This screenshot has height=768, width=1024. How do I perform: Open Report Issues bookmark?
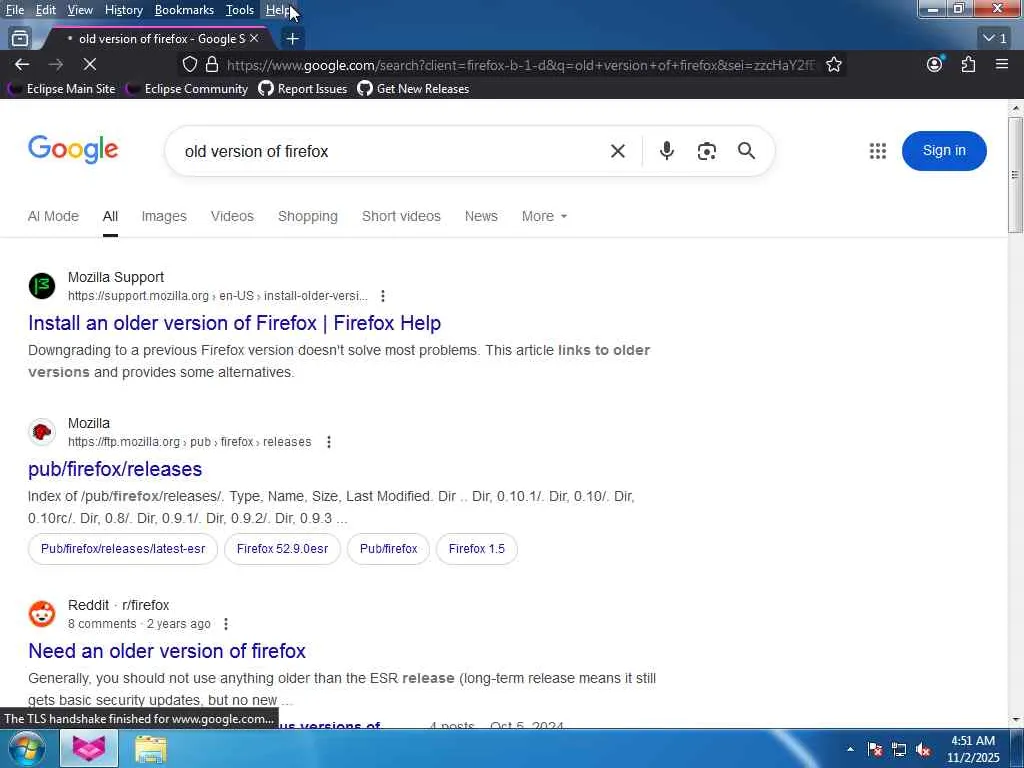(303, 89)
